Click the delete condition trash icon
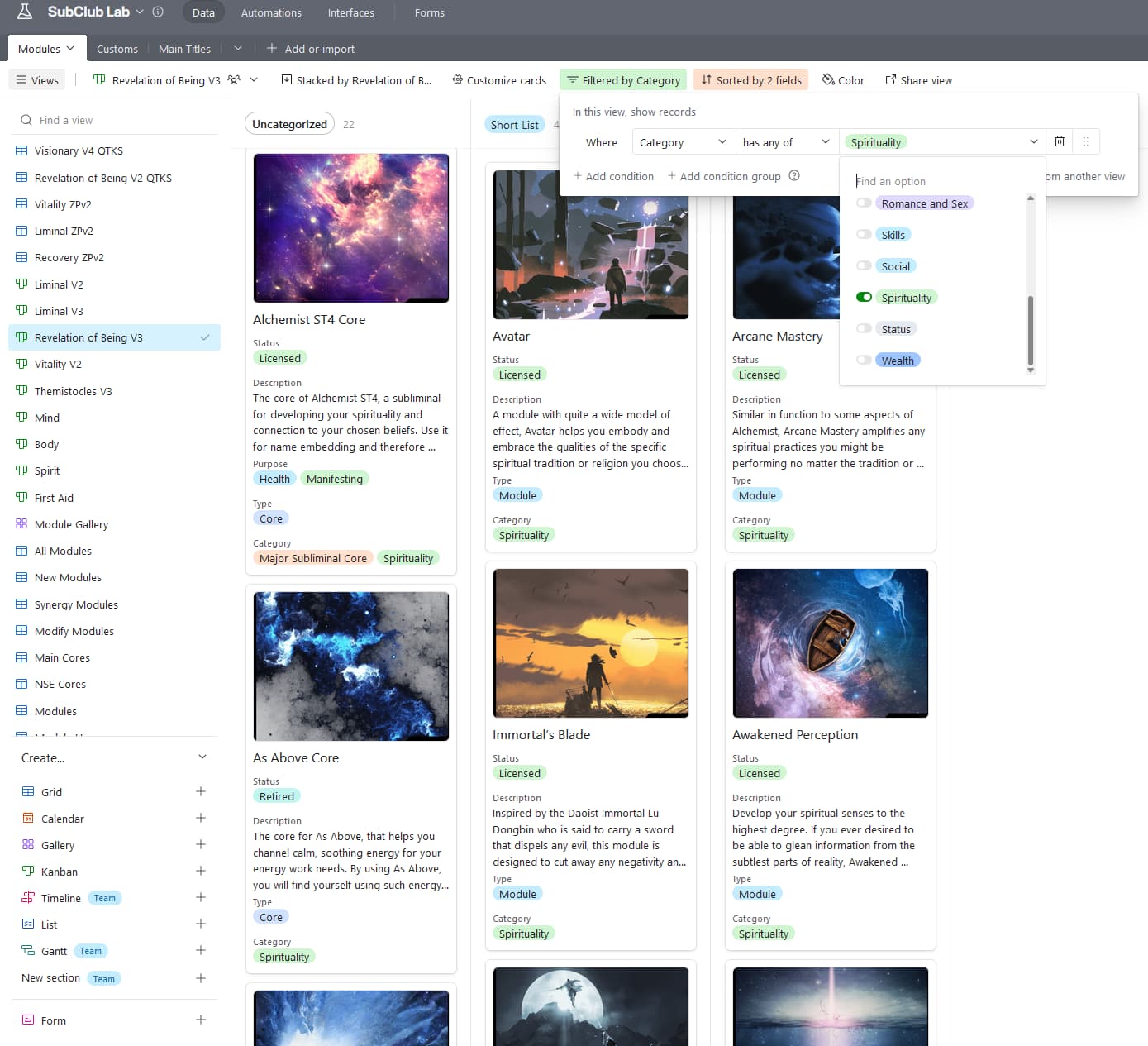The image size is (1148, 1046). (1060, 141)
